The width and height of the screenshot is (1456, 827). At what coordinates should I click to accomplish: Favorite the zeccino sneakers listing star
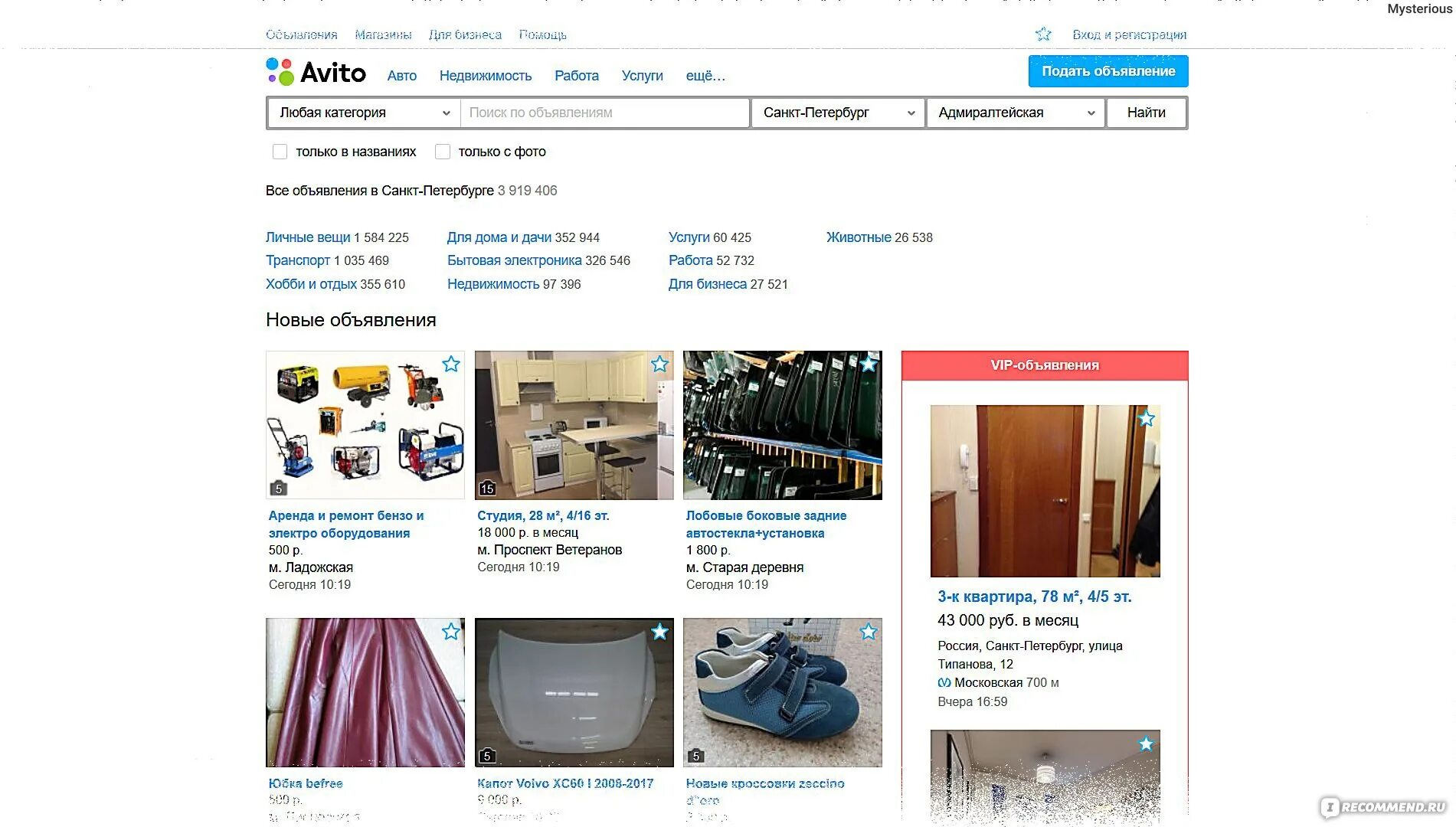(x=868, y=632)
